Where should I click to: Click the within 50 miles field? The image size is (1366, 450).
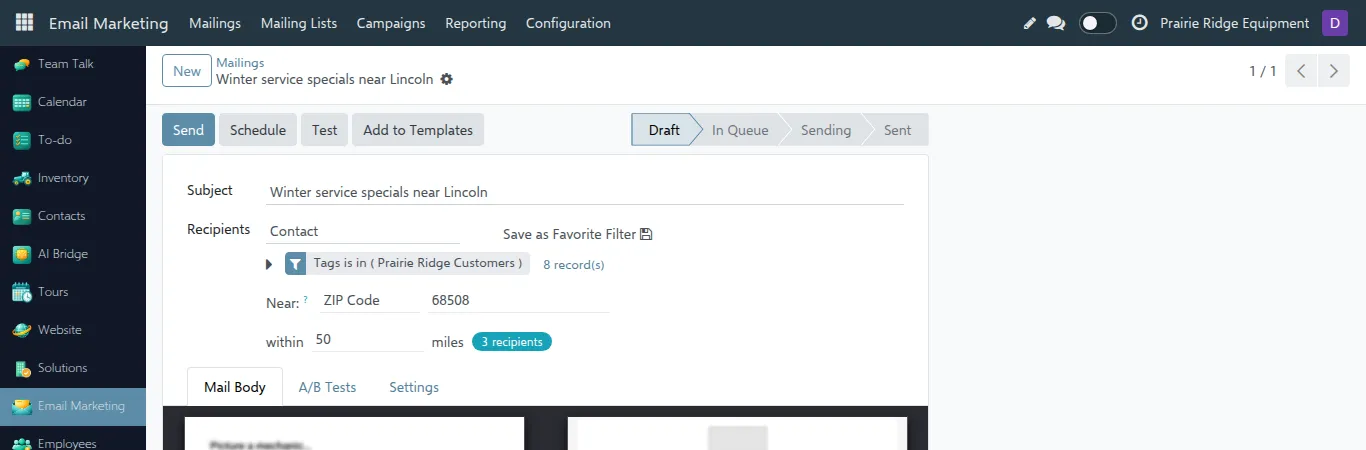point(367,340)
